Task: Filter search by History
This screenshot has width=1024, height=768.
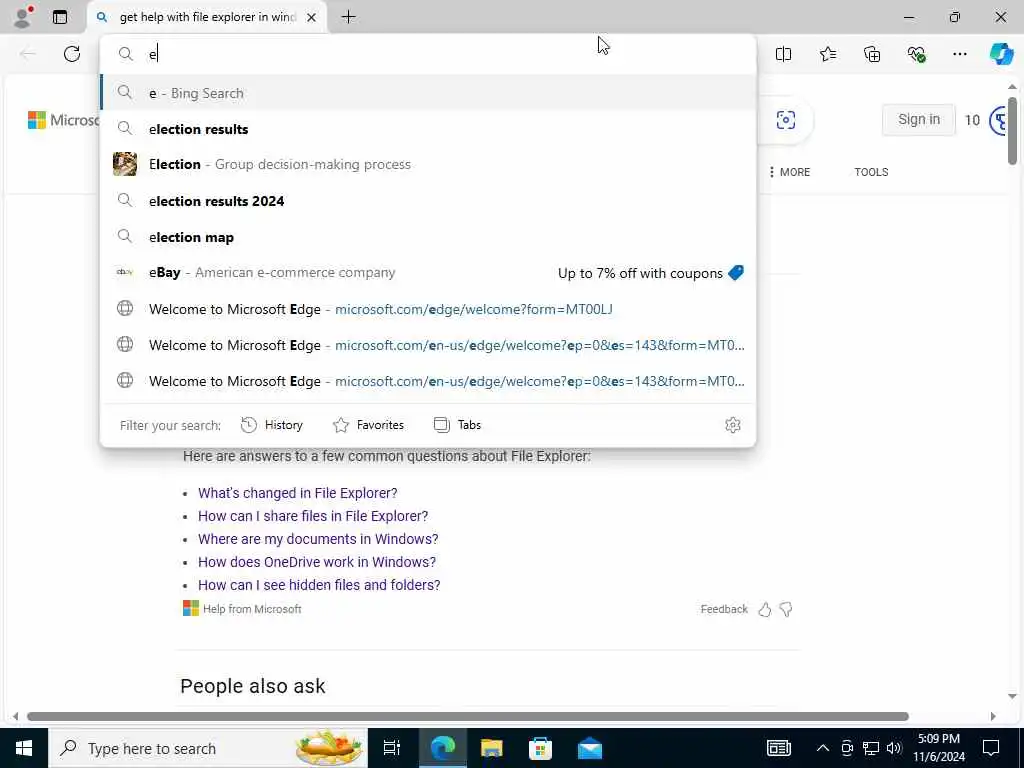Action: (272, 425)
